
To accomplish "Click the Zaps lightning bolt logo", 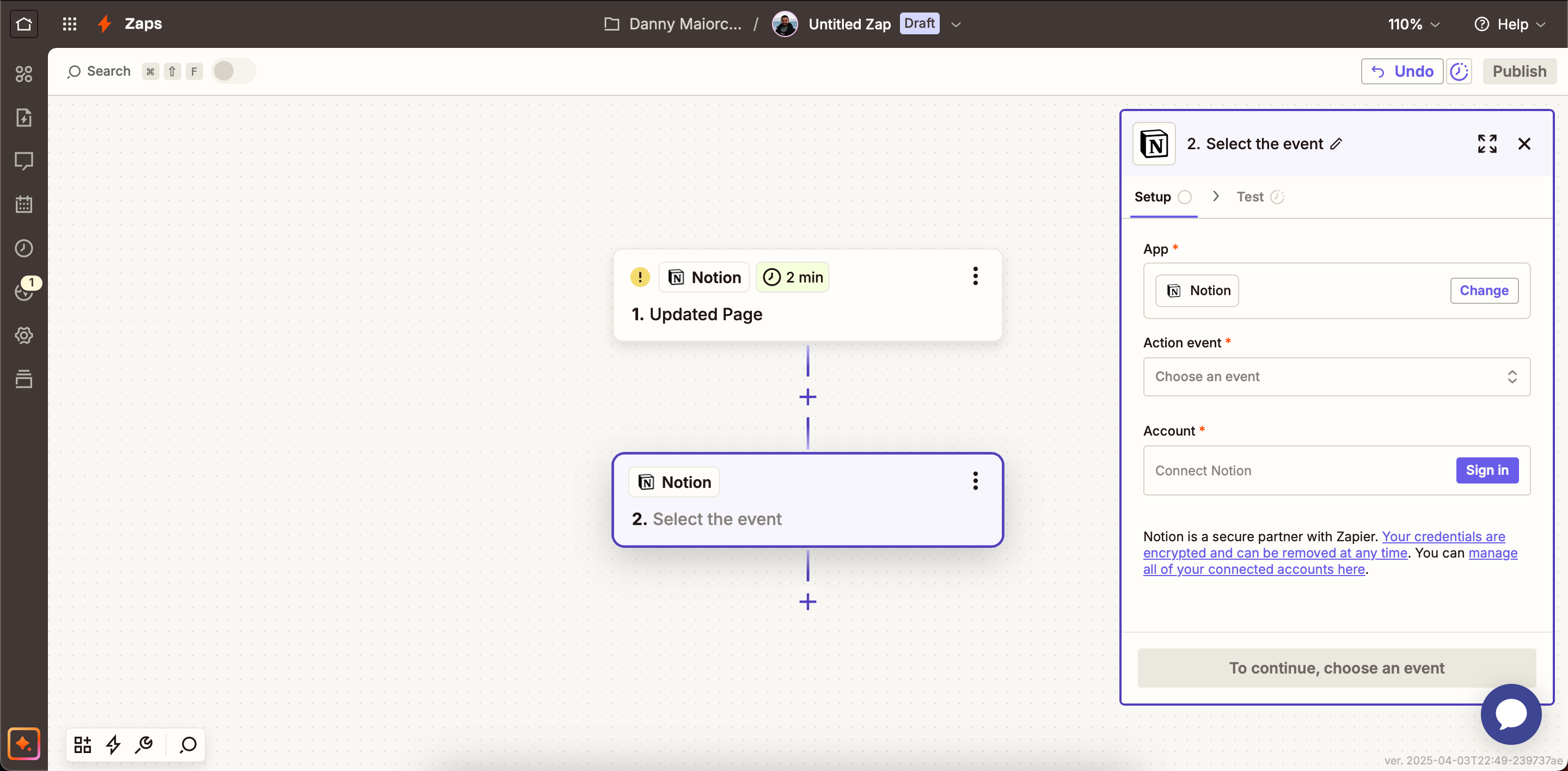I will [x=105, y=24].
